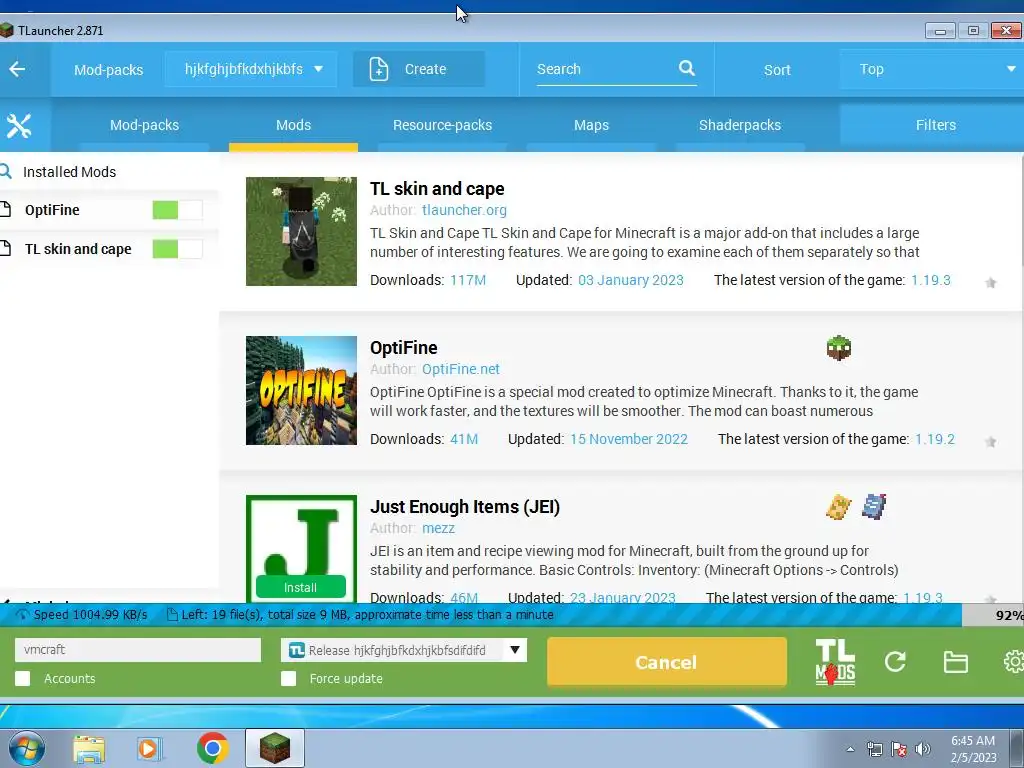The height and width of the screenshot is (768, 1024).
Task: Toggle the OptiFine mod switch
Action: click(177, 210)
